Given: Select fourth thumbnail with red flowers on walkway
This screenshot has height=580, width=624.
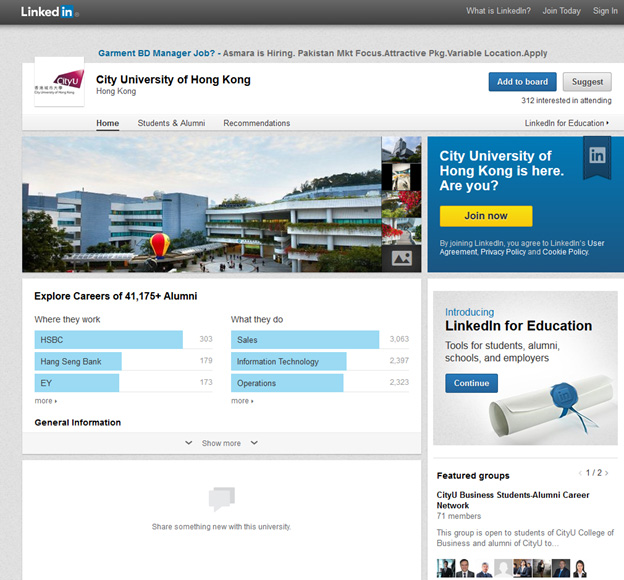Looking at the screenshot, I should [x=402, y=231].
